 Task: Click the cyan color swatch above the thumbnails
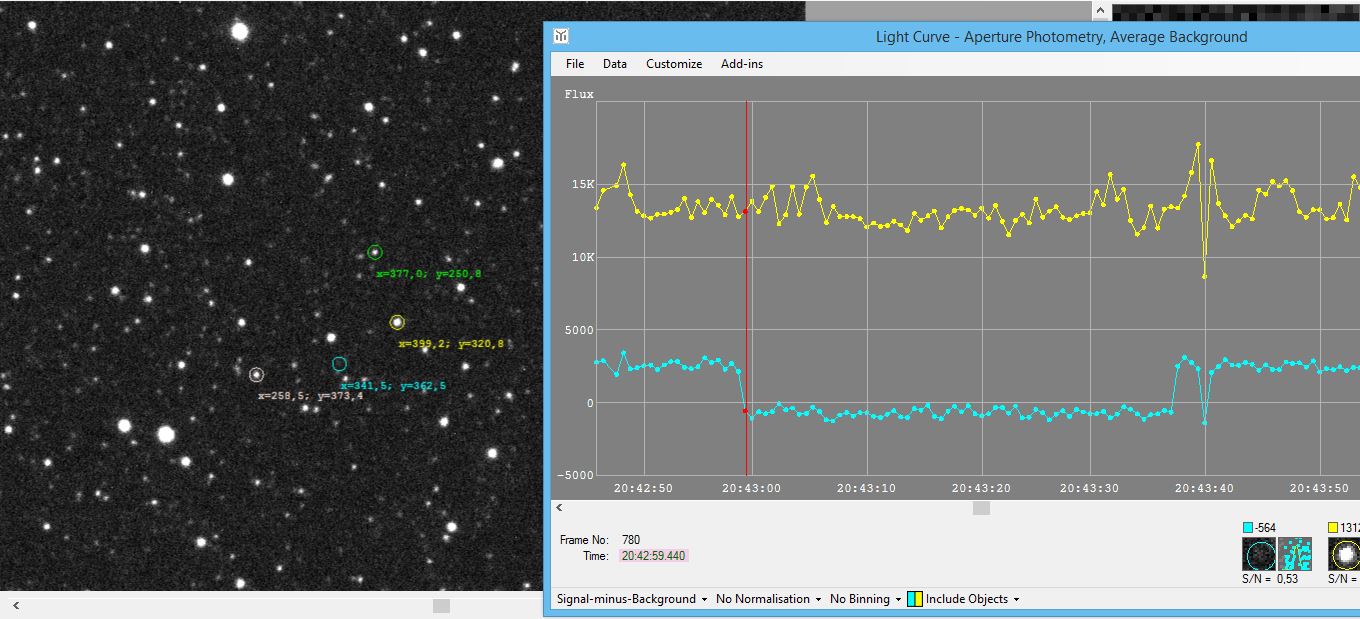pos(1248,528)
